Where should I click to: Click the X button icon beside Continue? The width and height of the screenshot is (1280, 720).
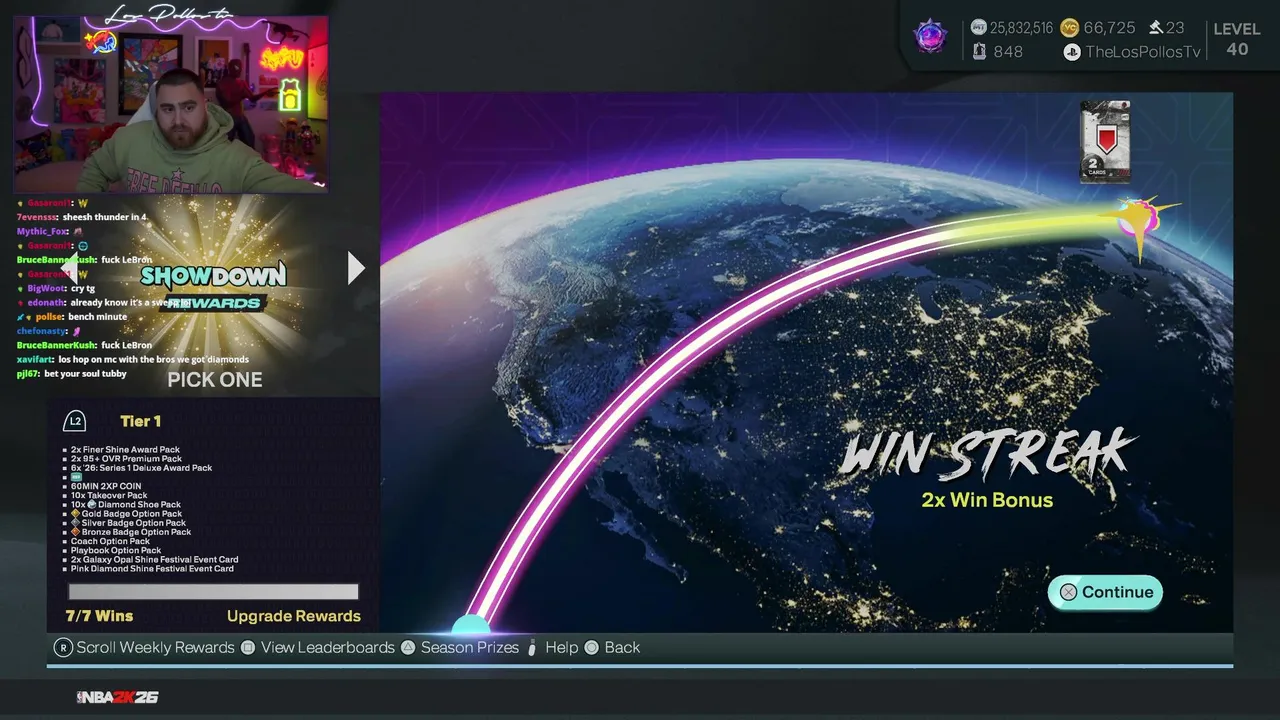pyautogui.click(x=1068, y=592)
